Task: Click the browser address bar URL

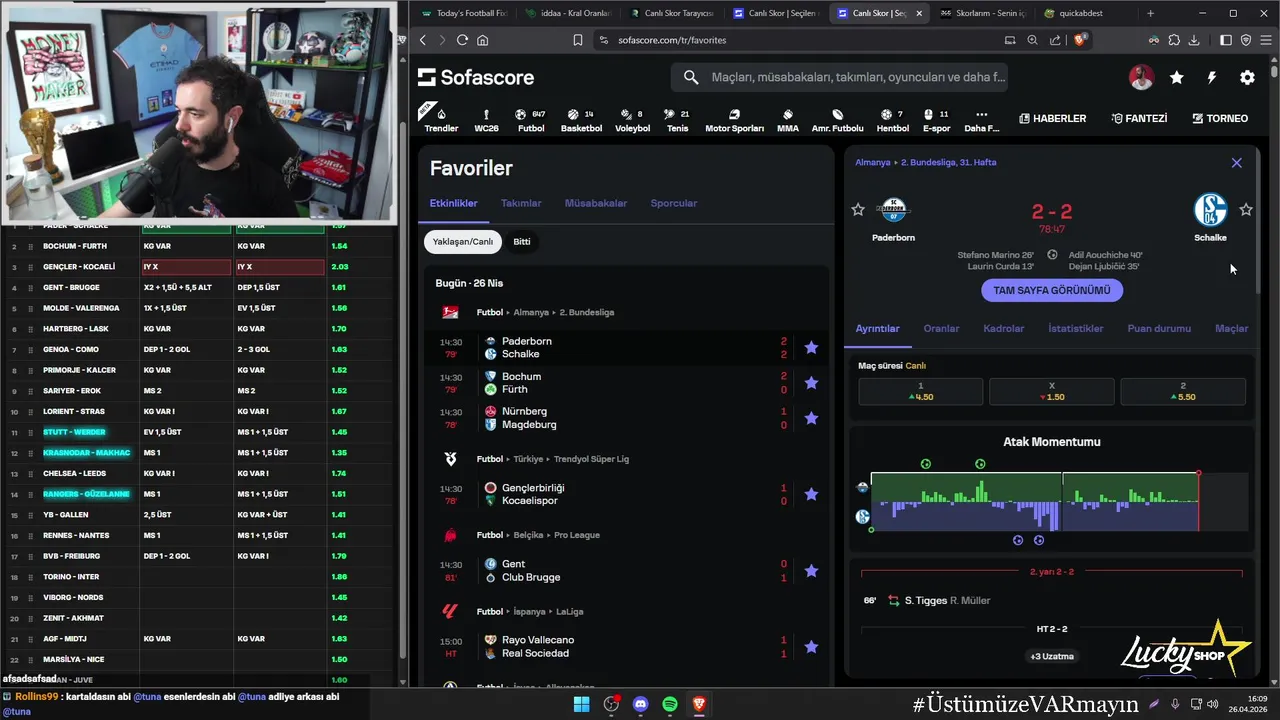Action: point(672,40)
